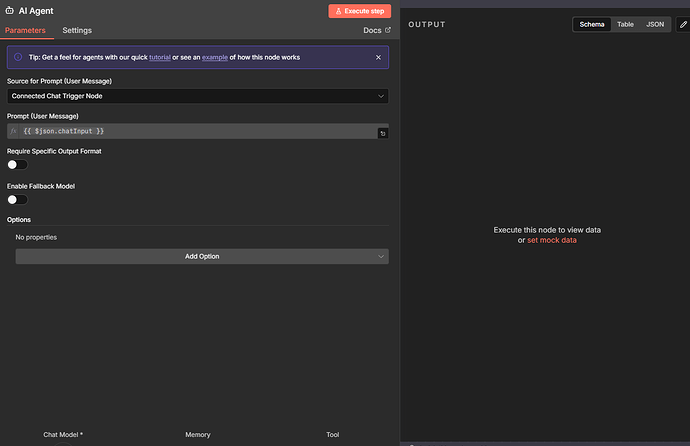Open the Add Option dropdown

point(202,256)
